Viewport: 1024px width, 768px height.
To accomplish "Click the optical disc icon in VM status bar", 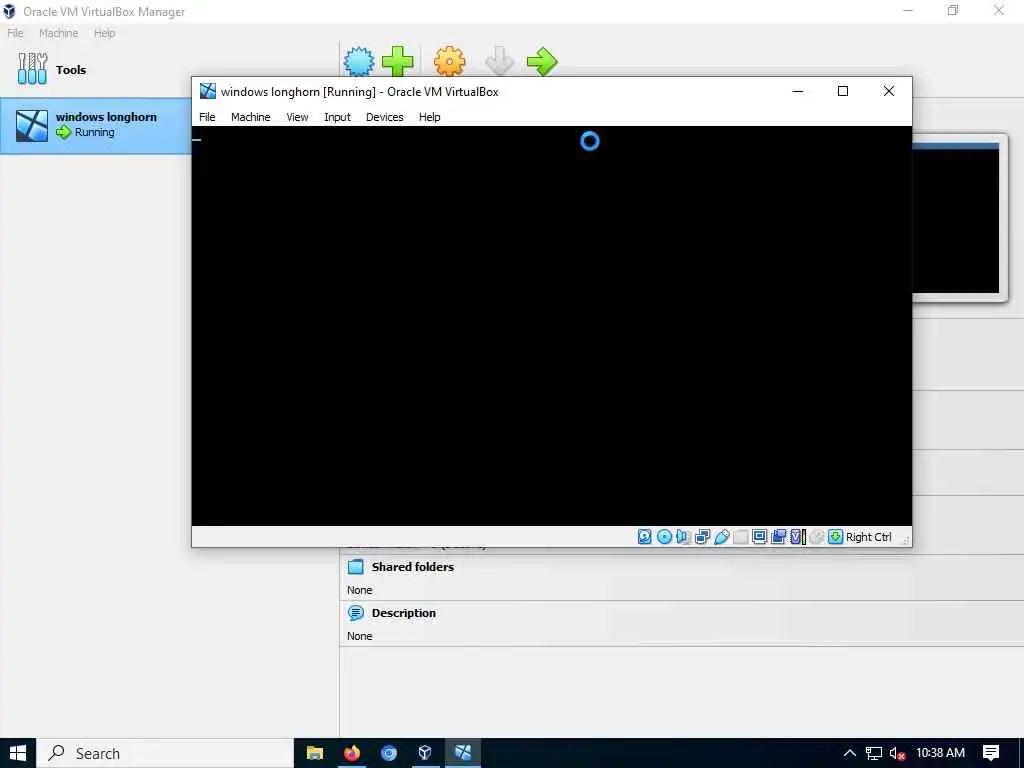I will 664,537.
